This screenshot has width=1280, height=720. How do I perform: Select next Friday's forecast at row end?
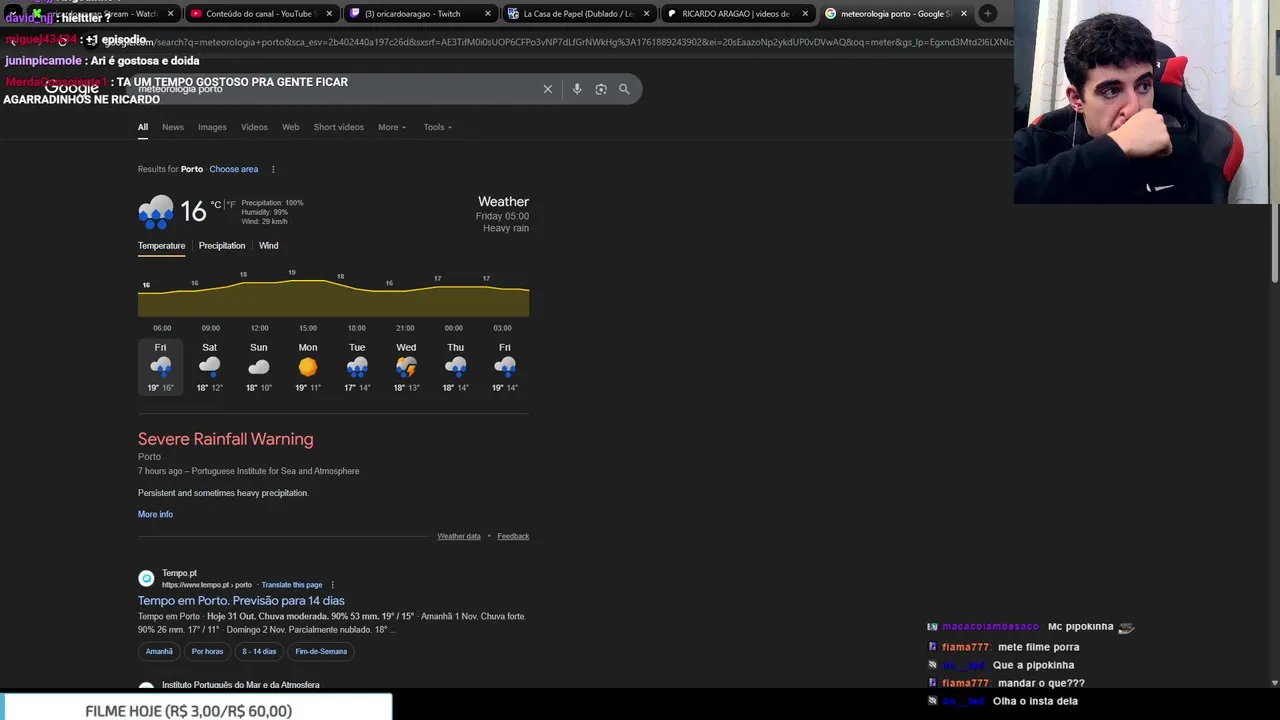tap(505, 367)
